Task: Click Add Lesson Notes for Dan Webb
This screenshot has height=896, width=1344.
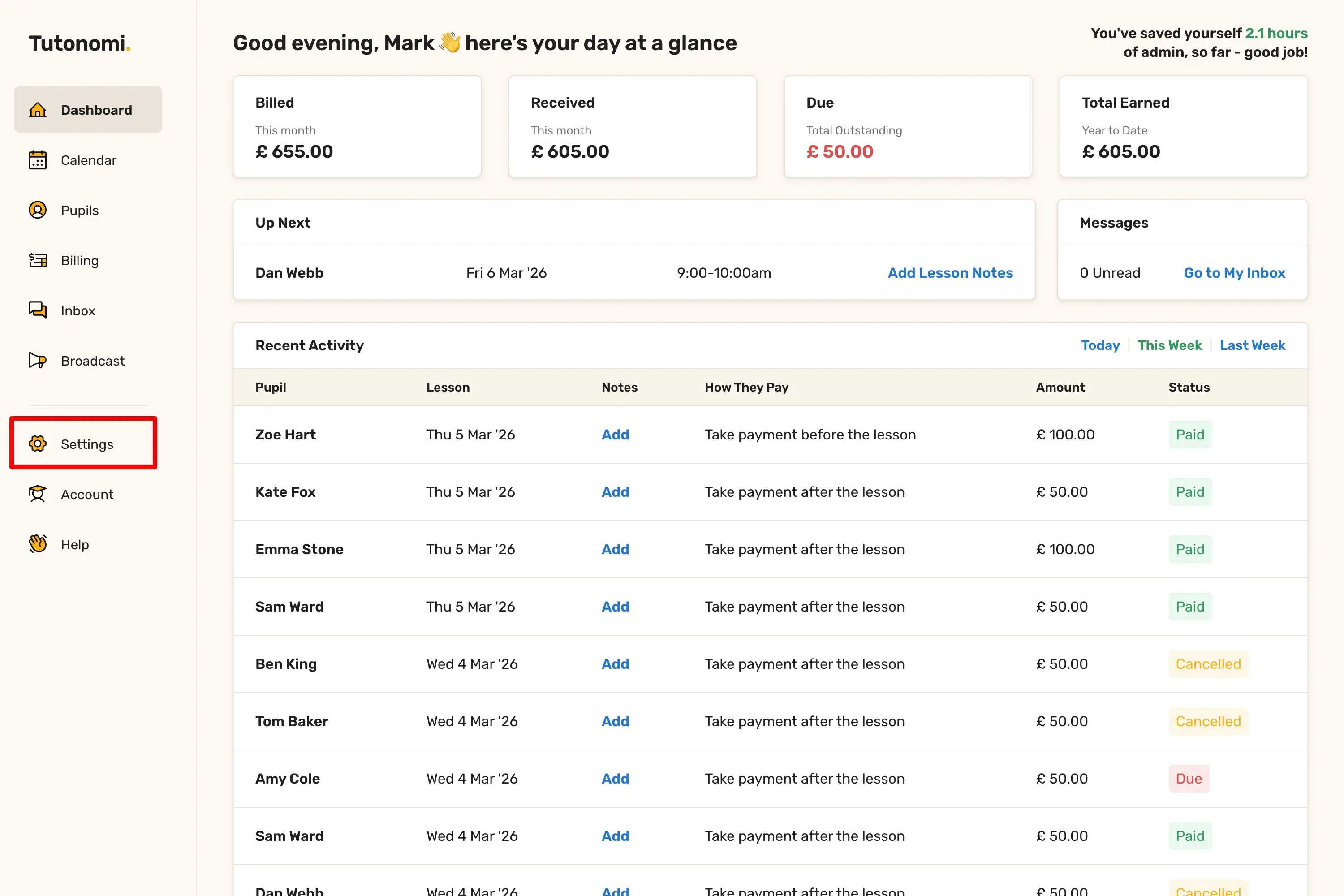Action: click(950, 273)
